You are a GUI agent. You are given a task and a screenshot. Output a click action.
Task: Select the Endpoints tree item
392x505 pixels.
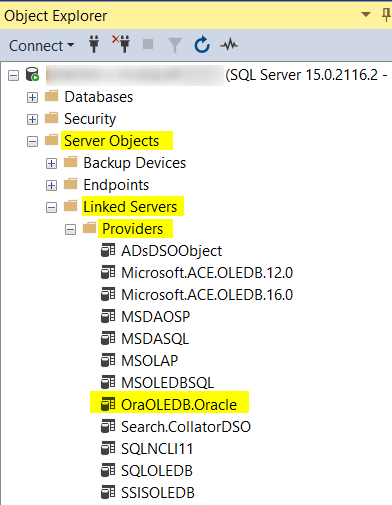click(116, 185)
